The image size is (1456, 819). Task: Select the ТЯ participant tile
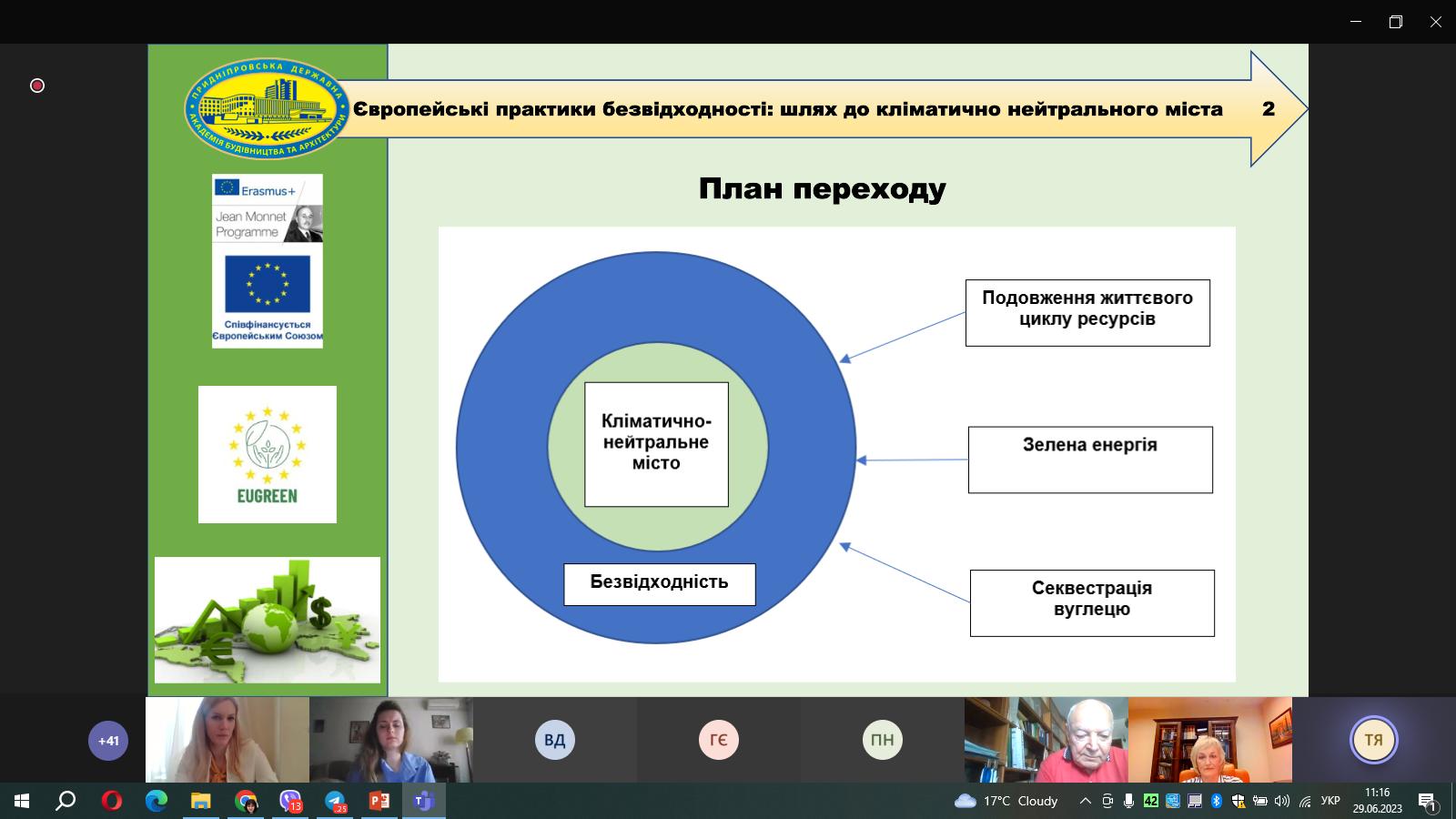pyautogui.click(x=1373, y=740)
